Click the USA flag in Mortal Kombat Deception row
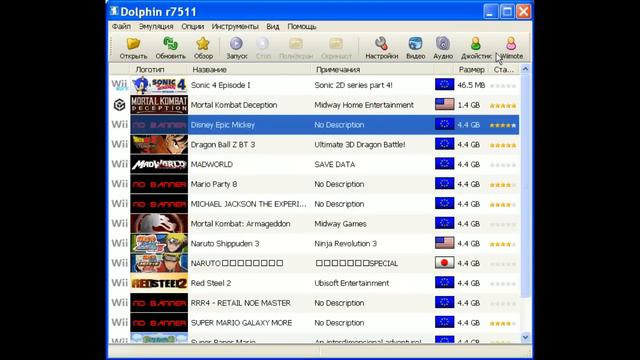The image size is (640, 360). pos(444,104)
